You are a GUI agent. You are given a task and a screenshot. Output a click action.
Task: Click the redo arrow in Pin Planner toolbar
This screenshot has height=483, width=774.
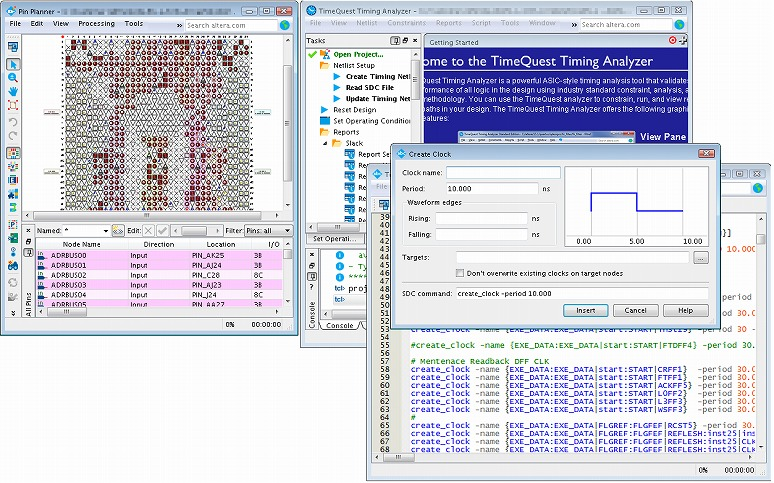point(13,135)
